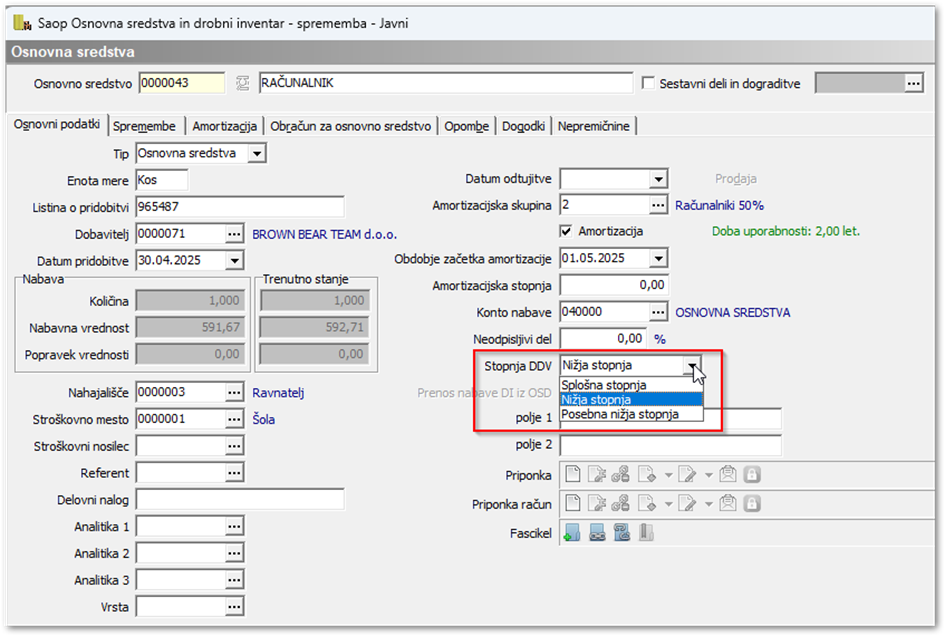The height and width of the screenshot is (636, 945).
Task: Click the second Fascikel folder icon
Action: [x=597, y=533]
